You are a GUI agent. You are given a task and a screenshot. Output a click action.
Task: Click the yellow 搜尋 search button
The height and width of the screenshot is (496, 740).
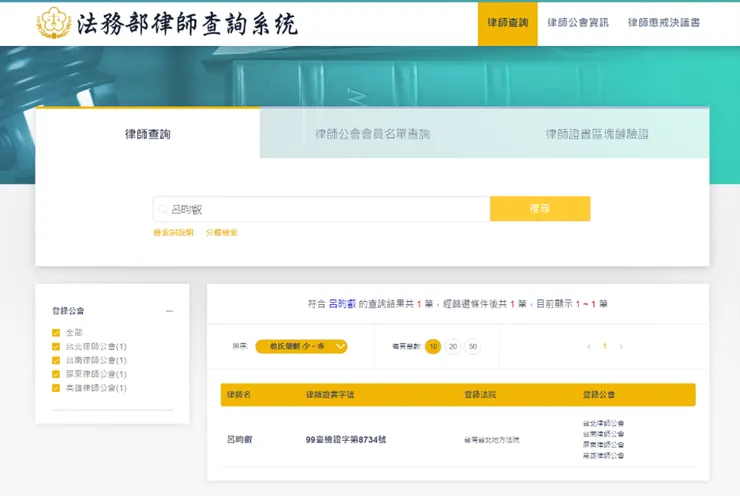tap(540, 209)
